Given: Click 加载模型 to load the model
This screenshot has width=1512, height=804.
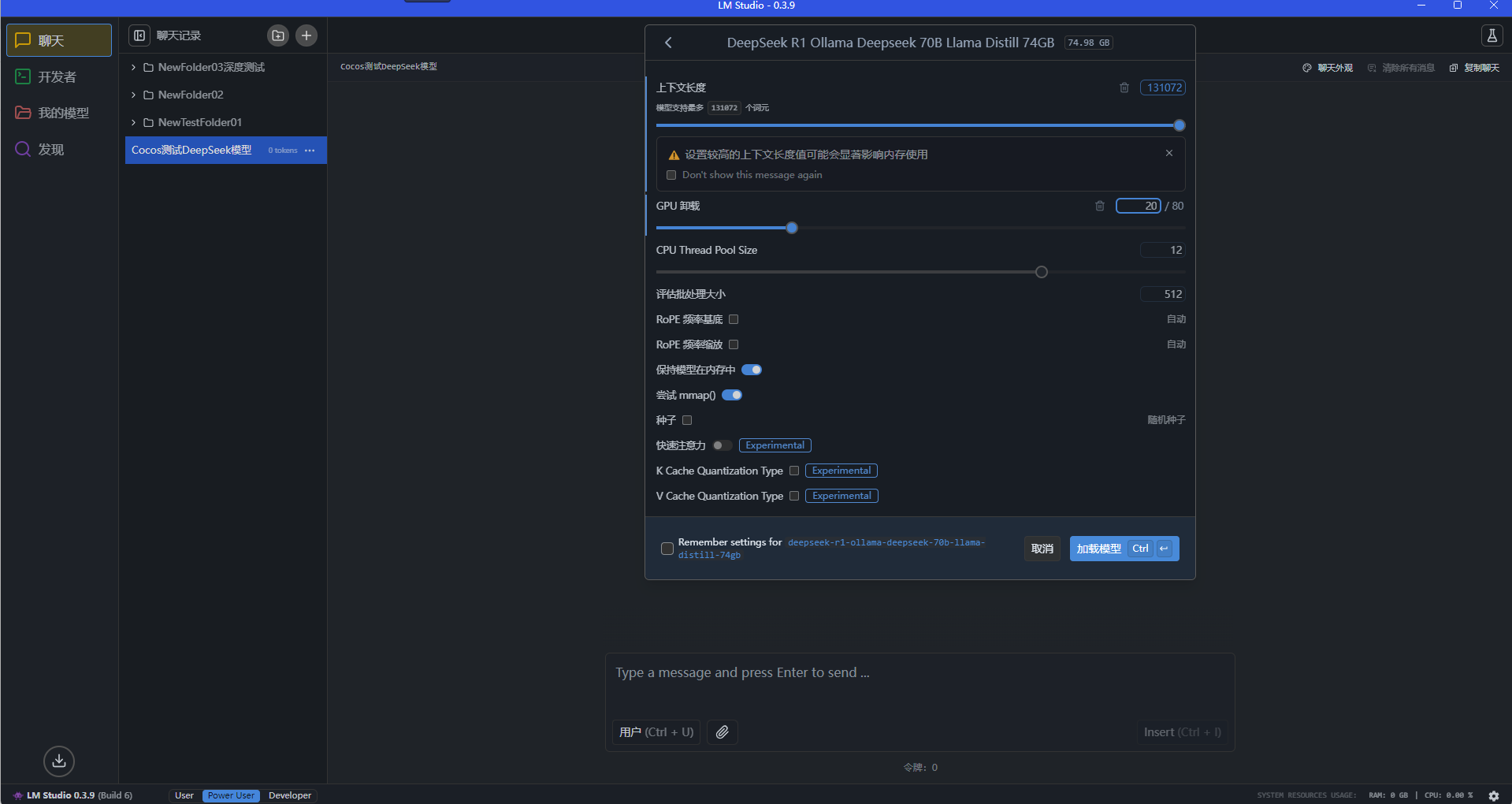Looking at the screenshot, I should click(1124, 549).
